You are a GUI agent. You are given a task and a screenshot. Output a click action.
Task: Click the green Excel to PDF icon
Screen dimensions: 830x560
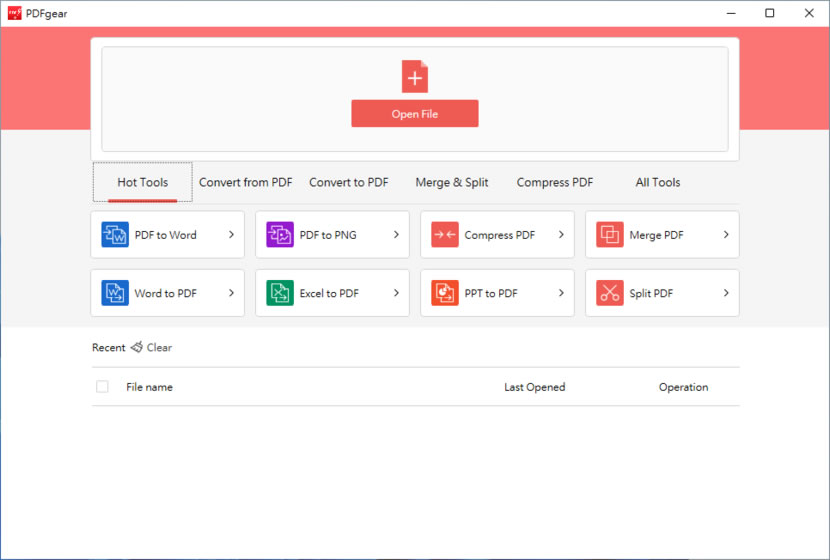[280, 293]
